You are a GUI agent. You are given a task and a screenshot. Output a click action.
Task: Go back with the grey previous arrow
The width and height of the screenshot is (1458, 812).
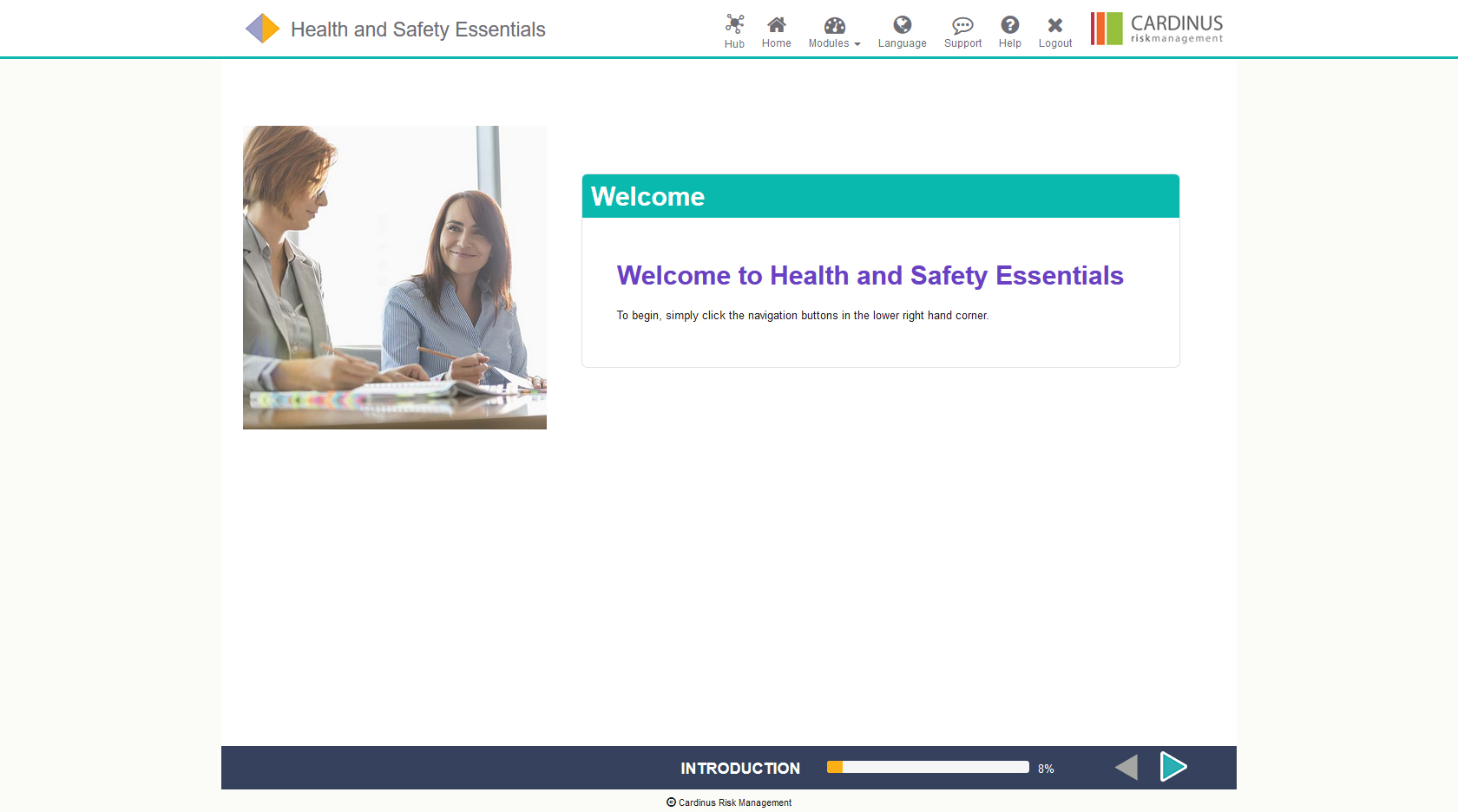click(1126, 767)
